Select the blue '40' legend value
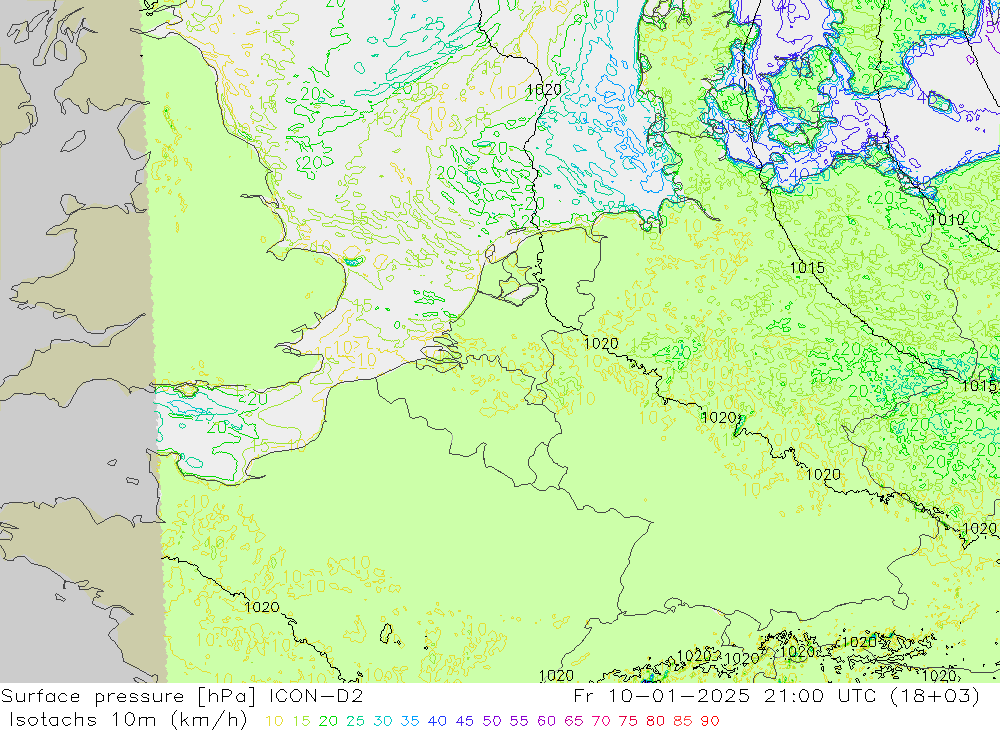Screen dimensions: 1000x733 [438, 721]
